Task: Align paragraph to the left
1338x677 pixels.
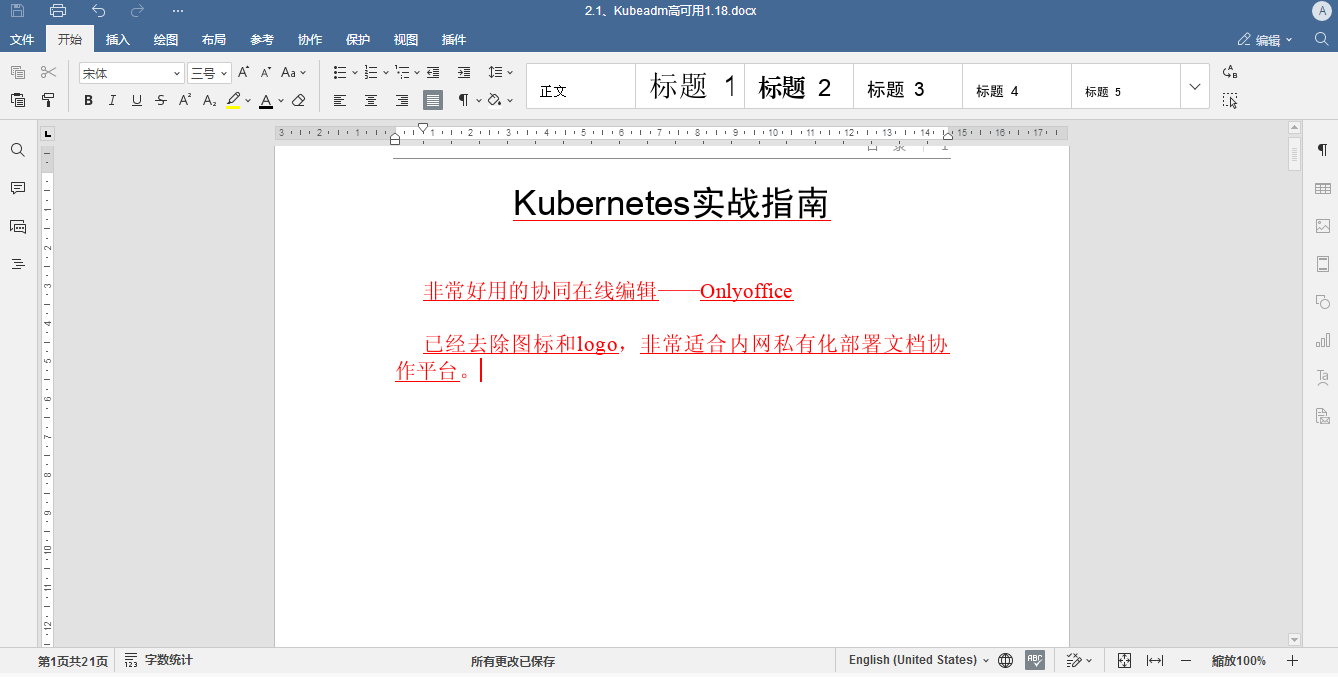Action: point(340,100)
